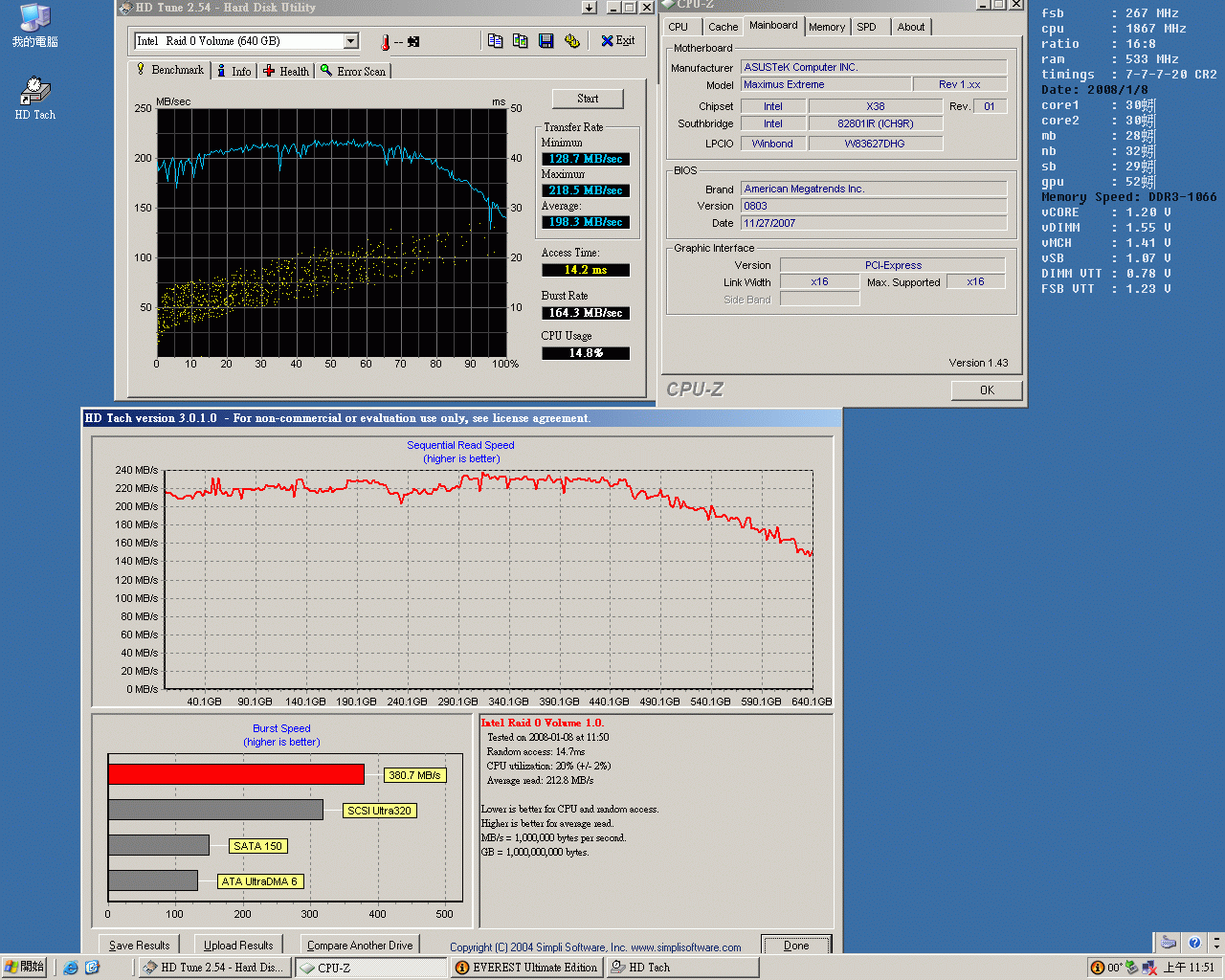
Task: Click the temperature thermometer icon in HD Tune
Action: coord(385,42)
